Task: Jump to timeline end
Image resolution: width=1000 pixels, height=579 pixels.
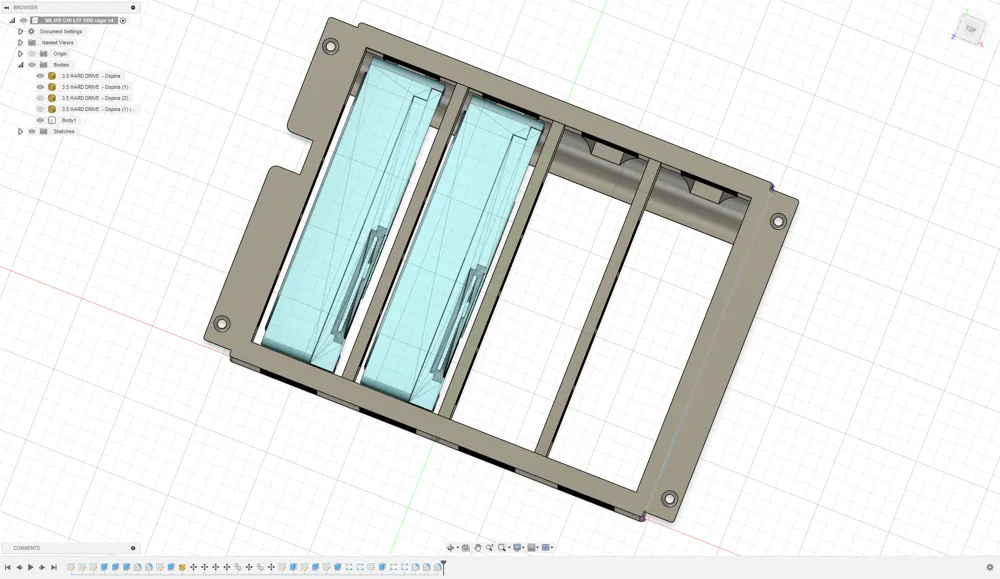Action: tap(54, 567)
